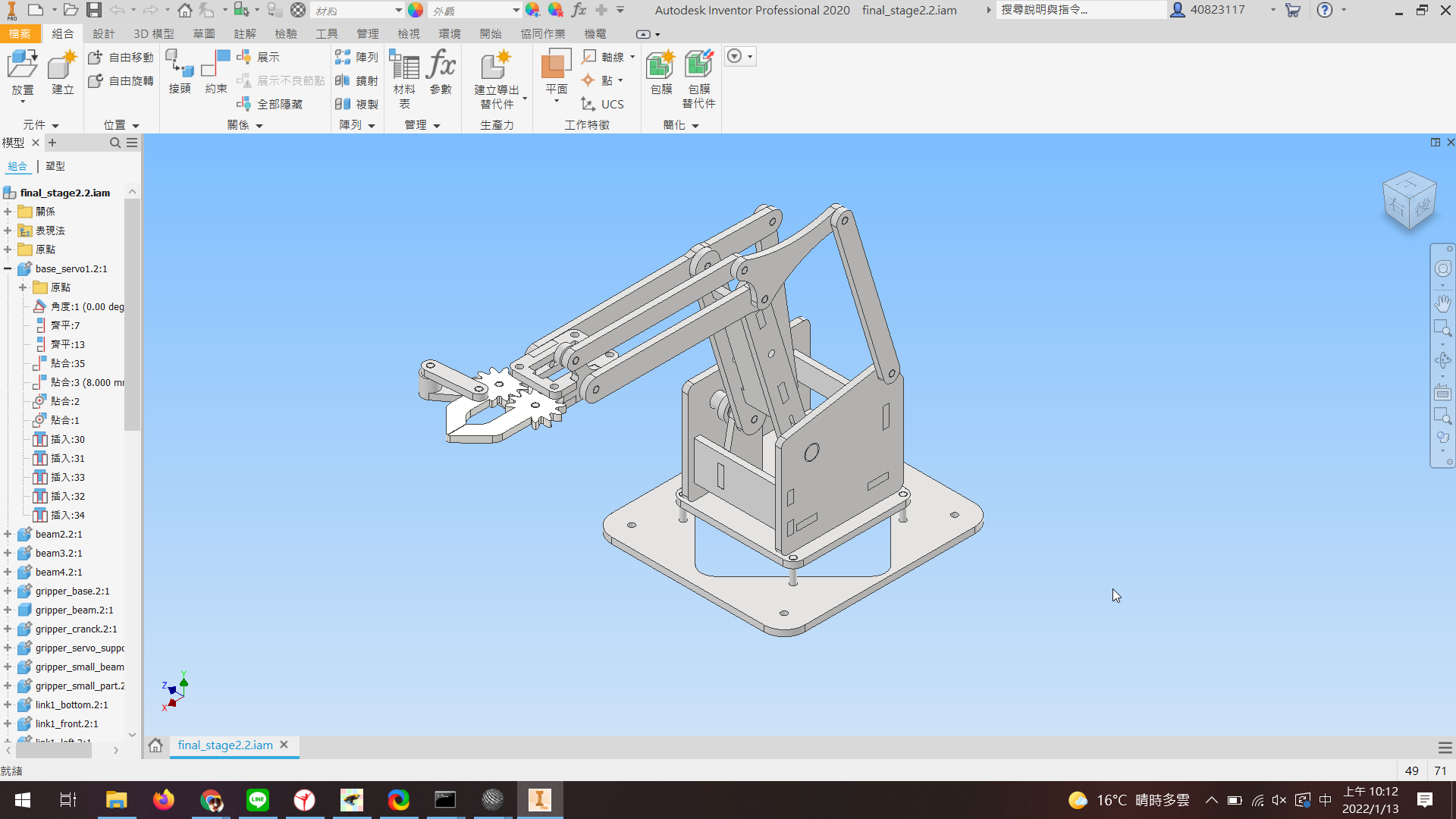Select the Pan hand navigation tool
Viewport: 1456px width, 819px height.
point(1442,303)
